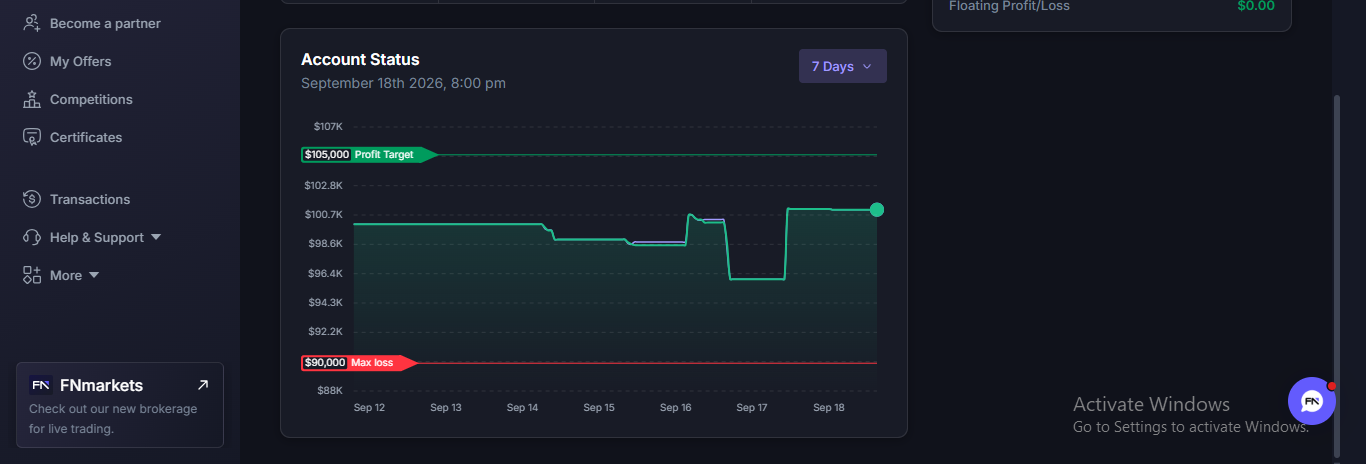
Task: Open the FNmarkets brokerage promo card
Action: pyautogui.click(x=120, y=405)
